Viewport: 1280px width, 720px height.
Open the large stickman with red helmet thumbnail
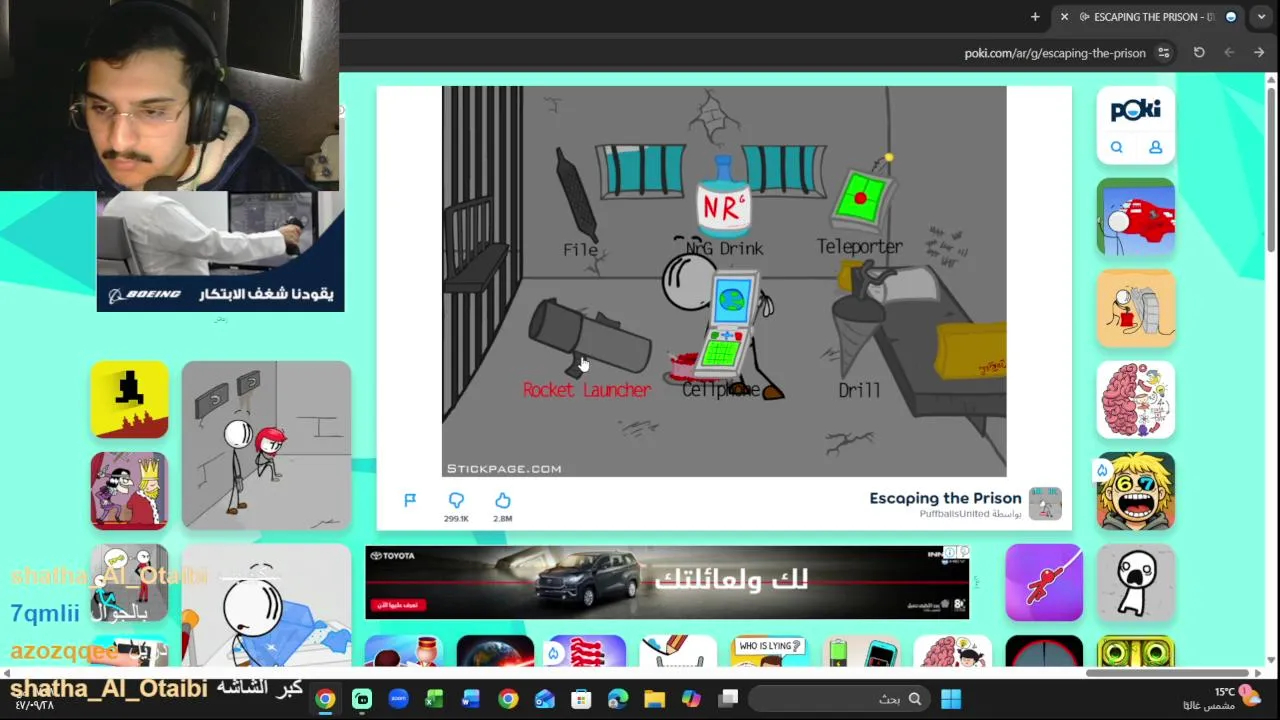click(266, 445)
